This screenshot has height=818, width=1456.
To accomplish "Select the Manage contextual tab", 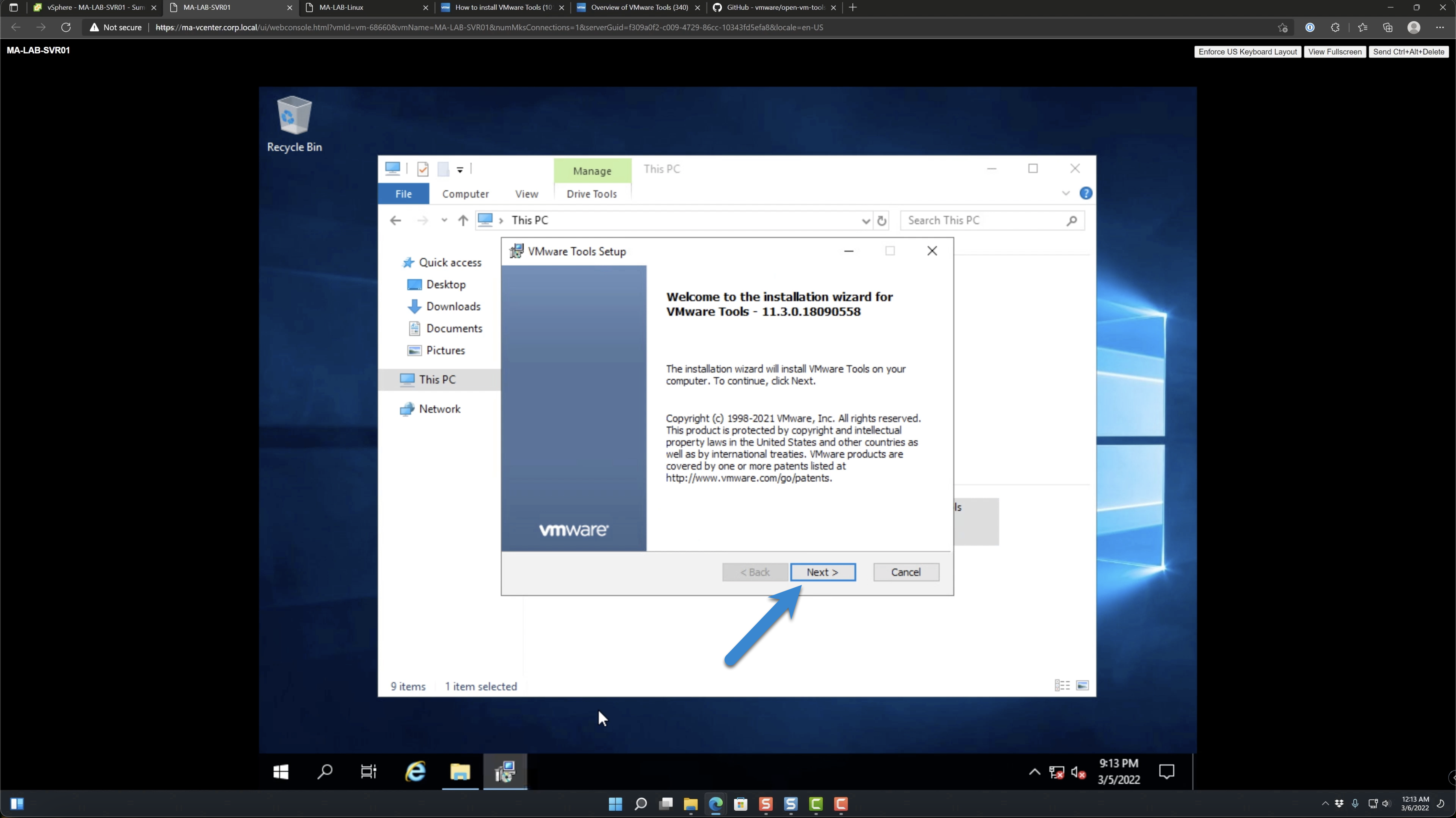I will [592, 171].
